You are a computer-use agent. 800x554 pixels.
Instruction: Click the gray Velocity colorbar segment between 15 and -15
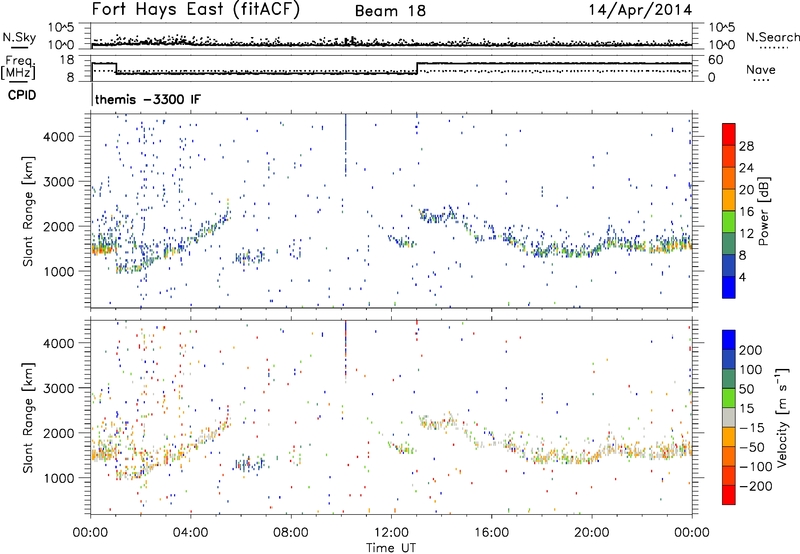(x=729, y=417)
